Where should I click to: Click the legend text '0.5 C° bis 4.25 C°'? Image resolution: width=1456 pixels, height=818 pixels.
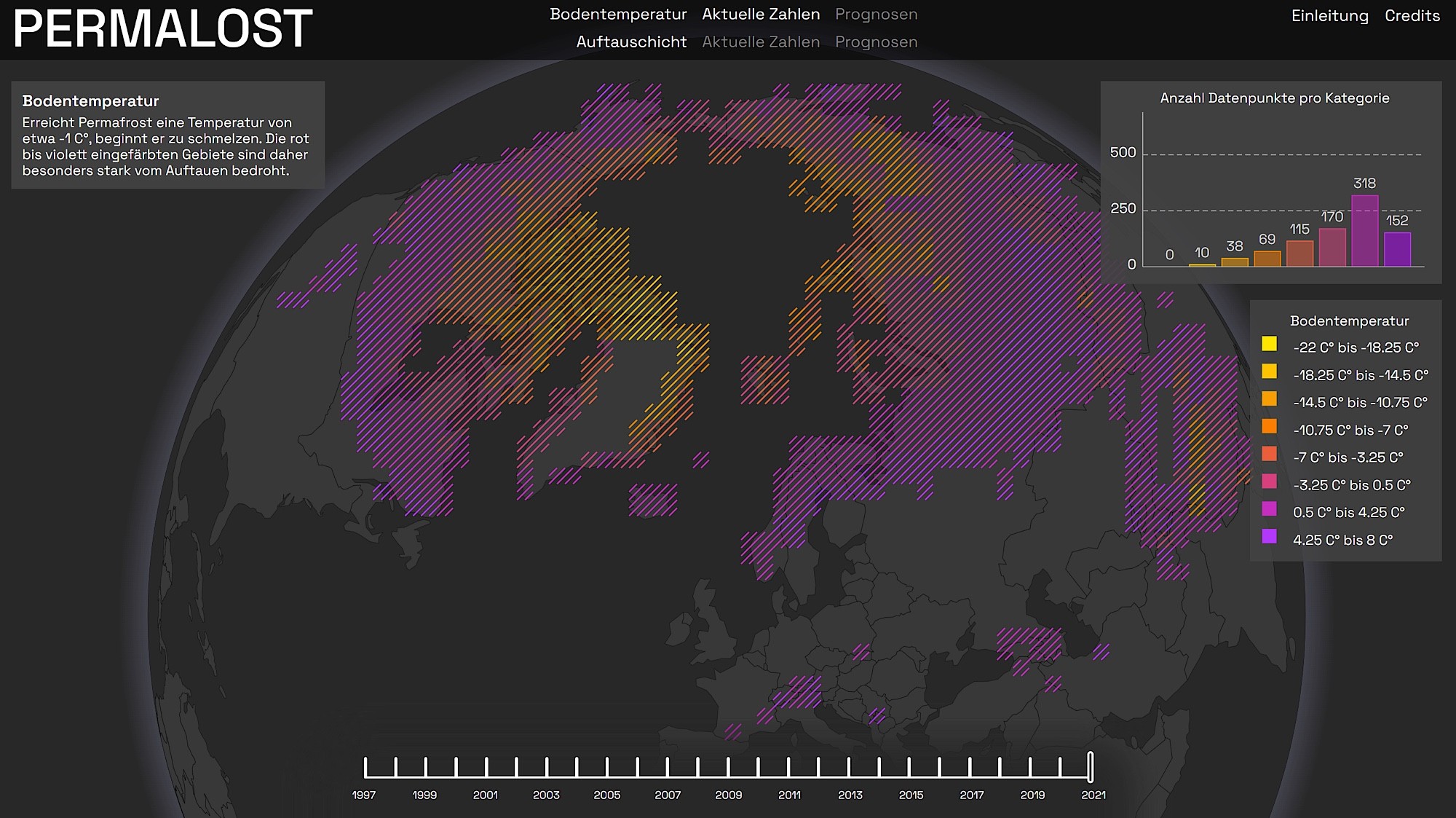(1348, 512)
